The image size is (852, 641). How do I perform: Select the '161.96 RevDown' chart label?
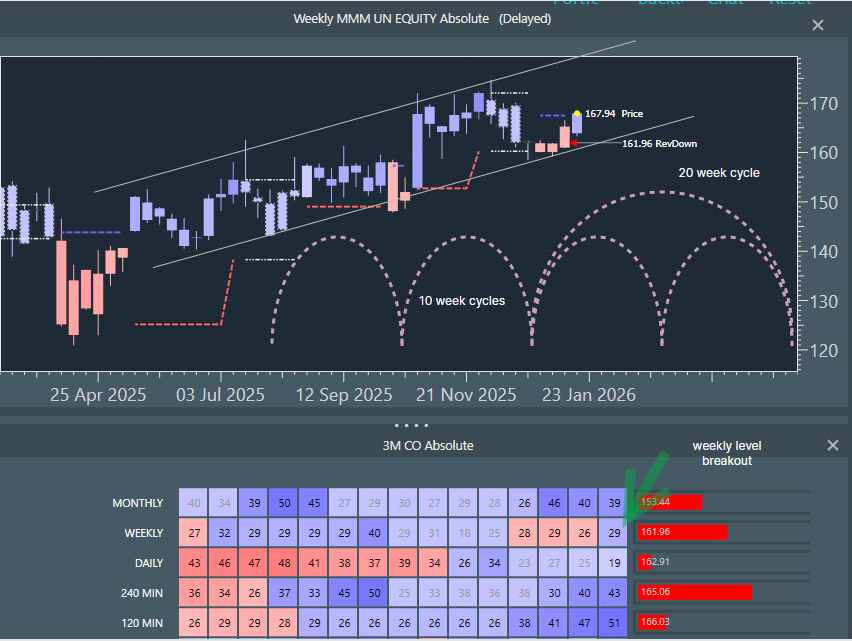pyautogui.click(x=659, y=143)
